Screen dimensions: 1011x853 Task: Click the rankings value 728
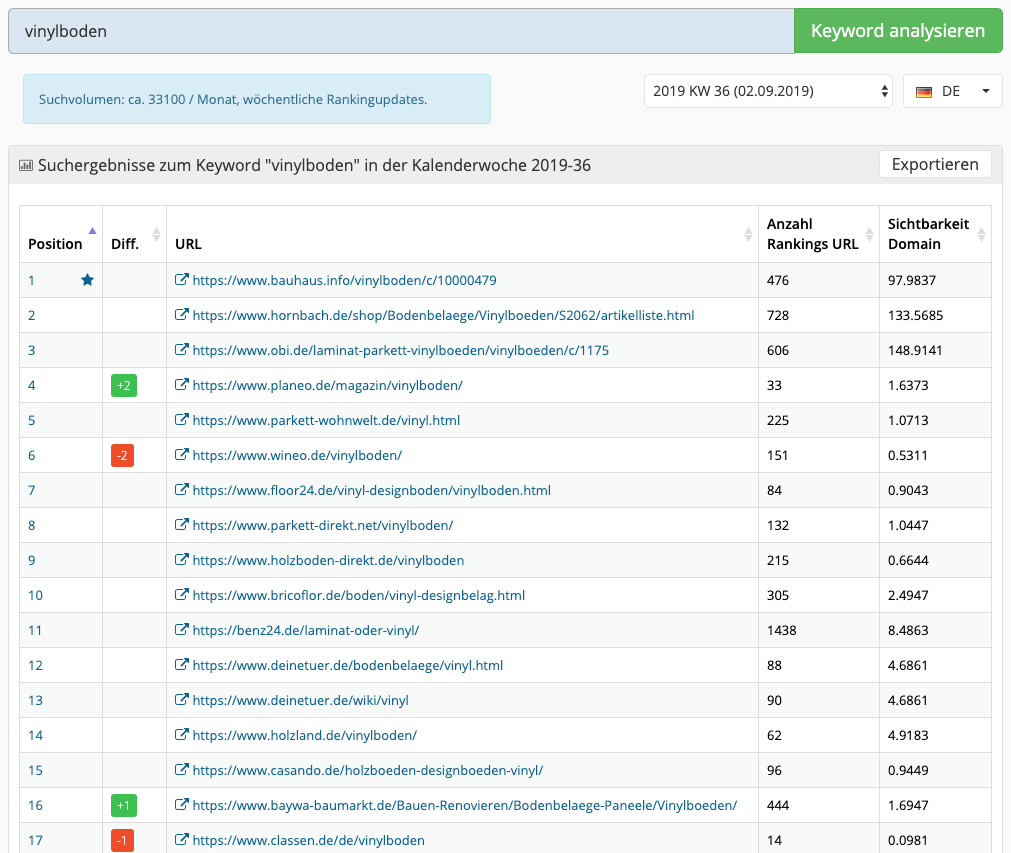tap(778, 315)
